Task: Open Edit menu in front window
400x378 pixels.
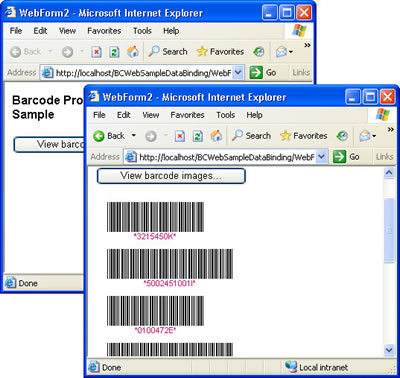Action: pos(124,115)
